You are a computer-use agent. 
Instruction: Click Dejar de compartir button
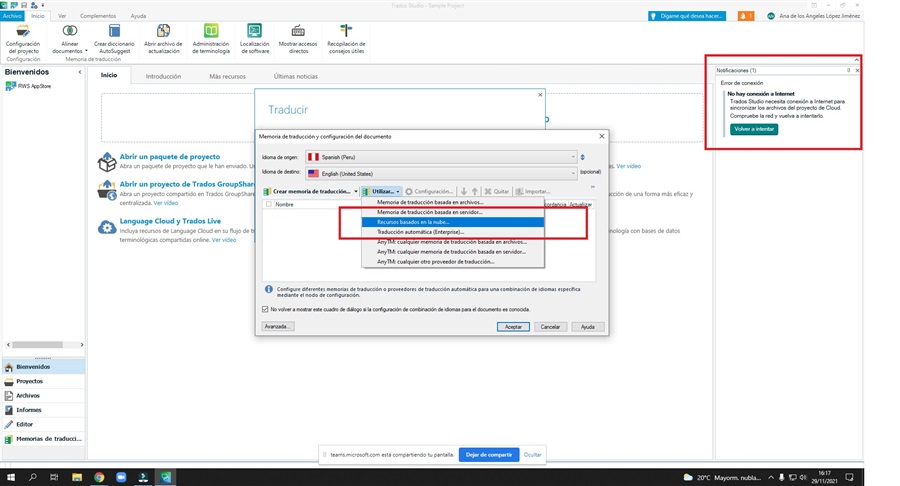[489, 454]
